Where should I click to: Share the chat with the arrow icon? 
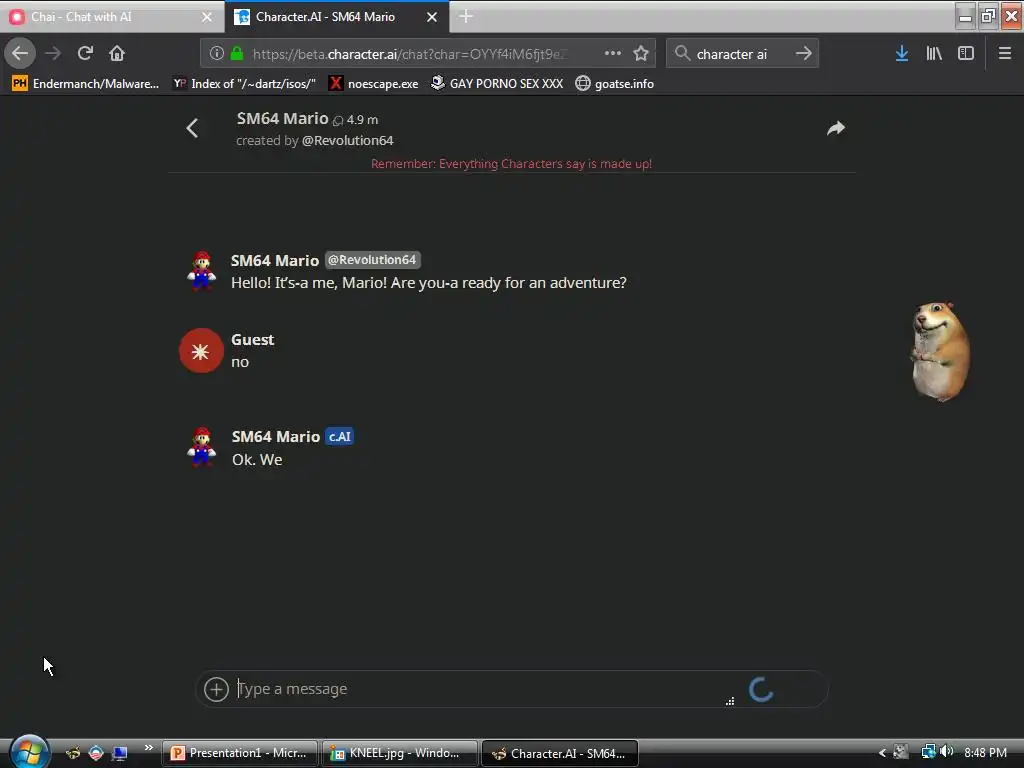tap(836, 128)
